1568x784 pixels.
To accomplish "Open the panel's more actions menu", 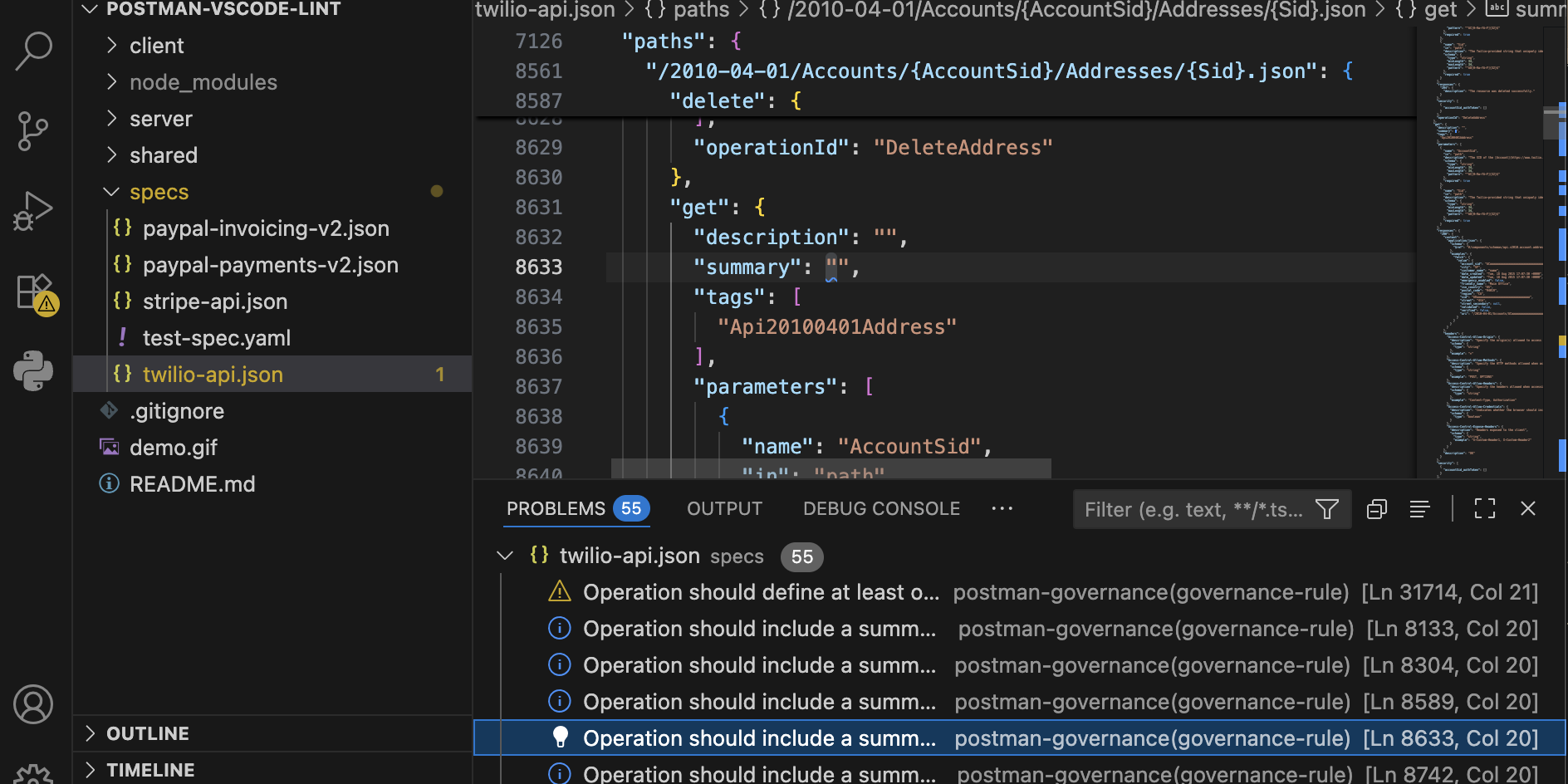I will point(1002,509).
